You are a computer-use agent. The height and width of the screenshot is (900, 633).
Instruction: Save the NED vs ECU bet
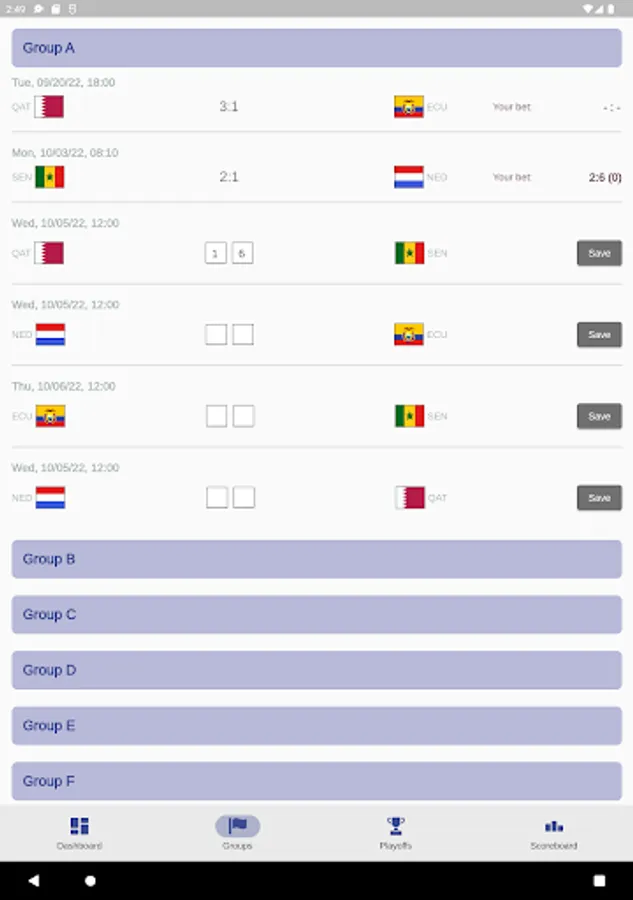(599, 334)
